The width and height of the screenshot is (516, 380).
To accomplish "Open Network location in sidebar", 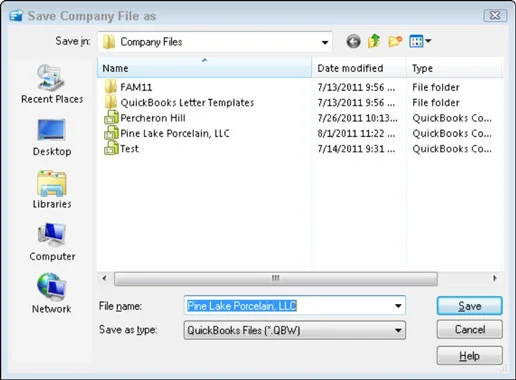I will (x=52, y=293).
